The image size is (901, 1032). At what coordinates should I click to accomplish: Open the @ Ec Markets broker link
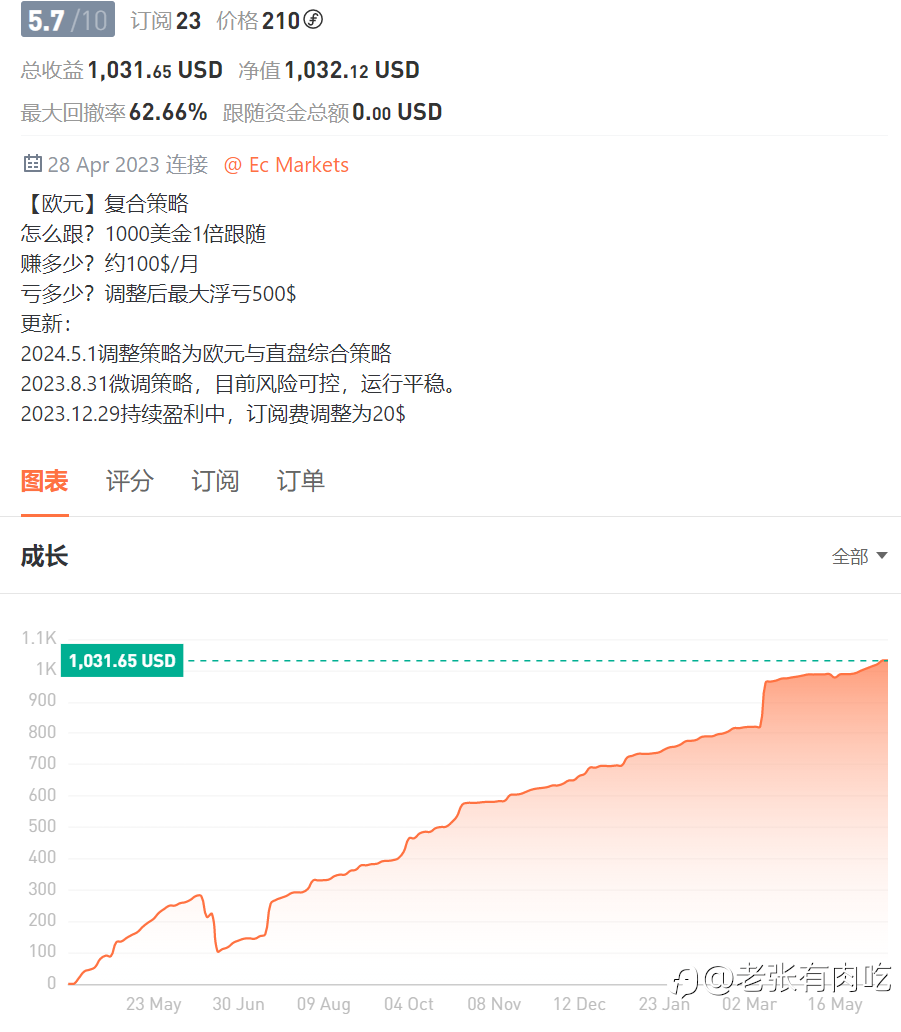click(x=286, y=165)
